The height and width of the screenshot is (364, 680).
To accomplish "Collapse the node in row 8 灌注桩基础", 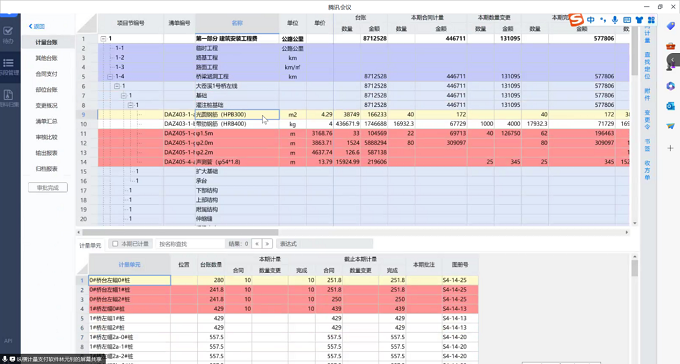I will pyautogui.click(x=131, y=105).
